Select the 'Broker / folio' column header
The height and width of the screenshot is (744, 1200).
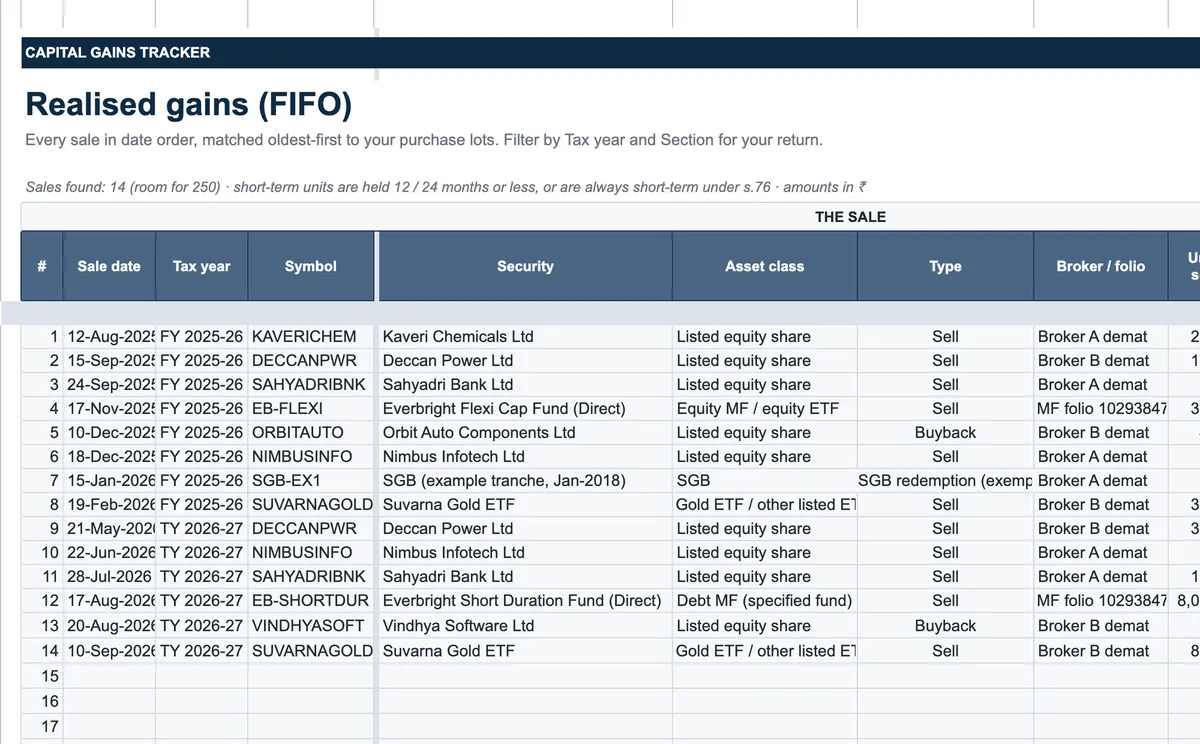1101,266
